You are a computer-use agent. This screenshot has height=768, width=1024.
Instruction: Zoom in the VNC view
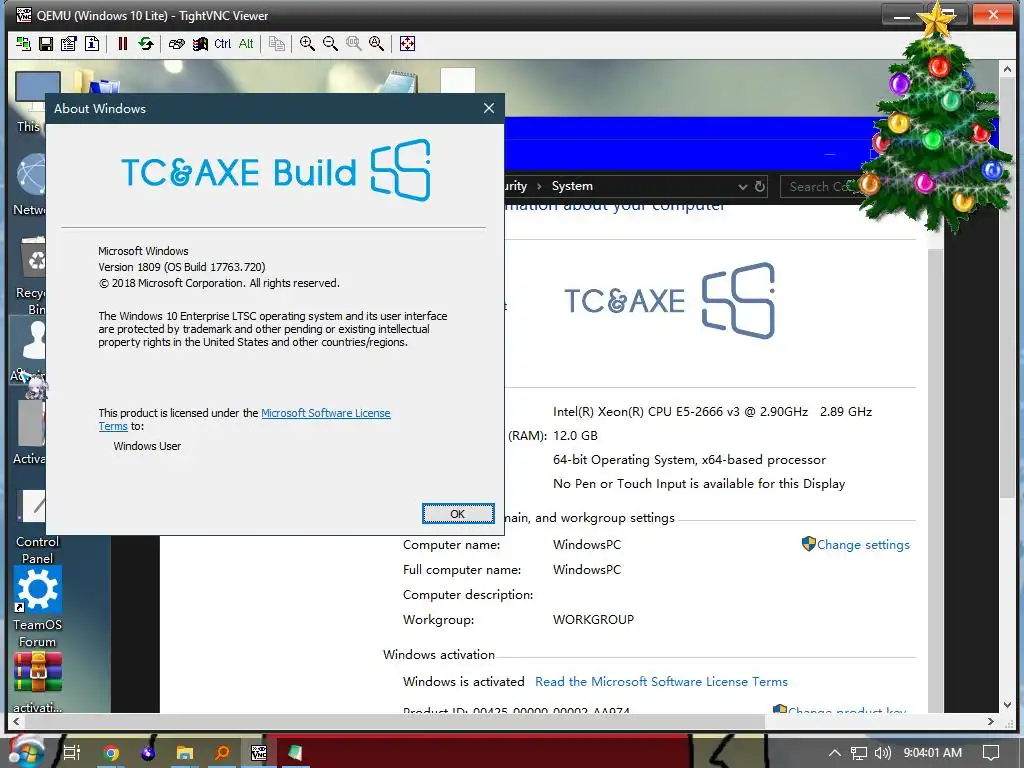click(x=307, y=44)
